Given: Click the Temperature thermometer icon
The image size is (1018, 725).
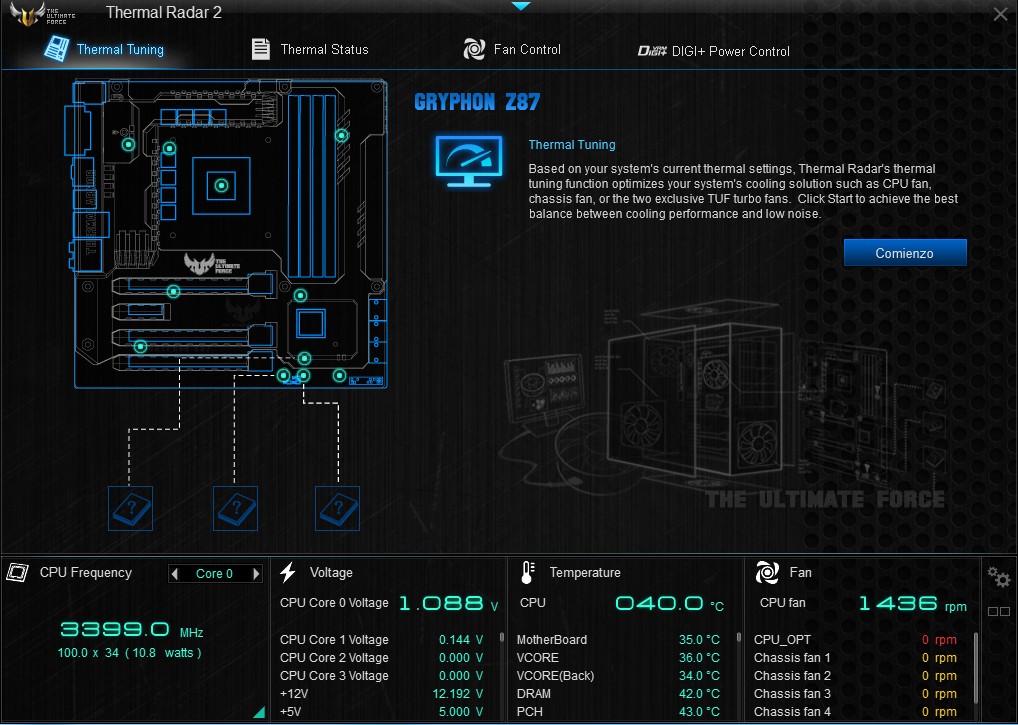Looking at the screenshot, I should pyautogui.click(x=527, y=572).
